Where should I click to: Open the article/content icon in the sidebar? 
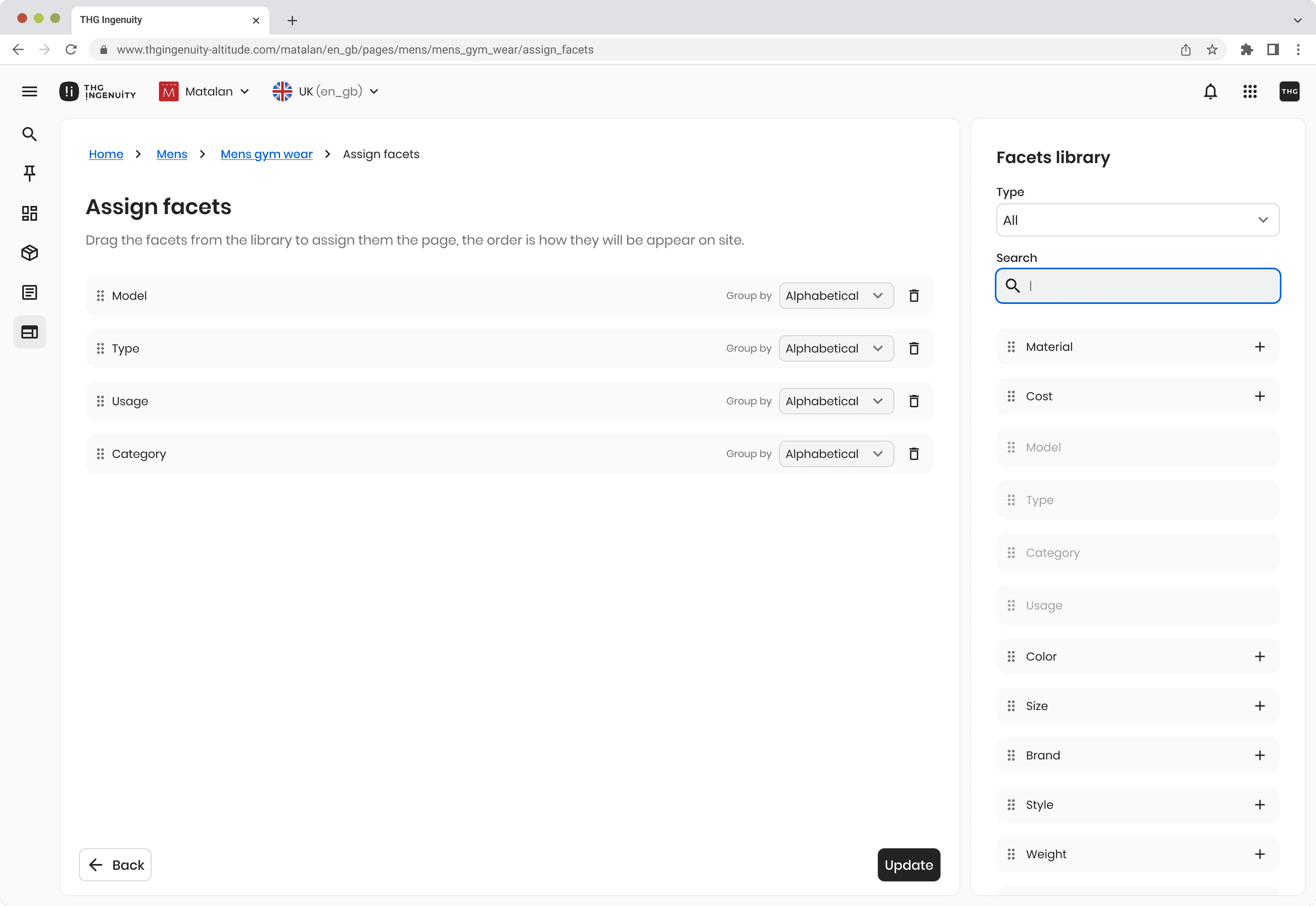click(x=30, y=292)
